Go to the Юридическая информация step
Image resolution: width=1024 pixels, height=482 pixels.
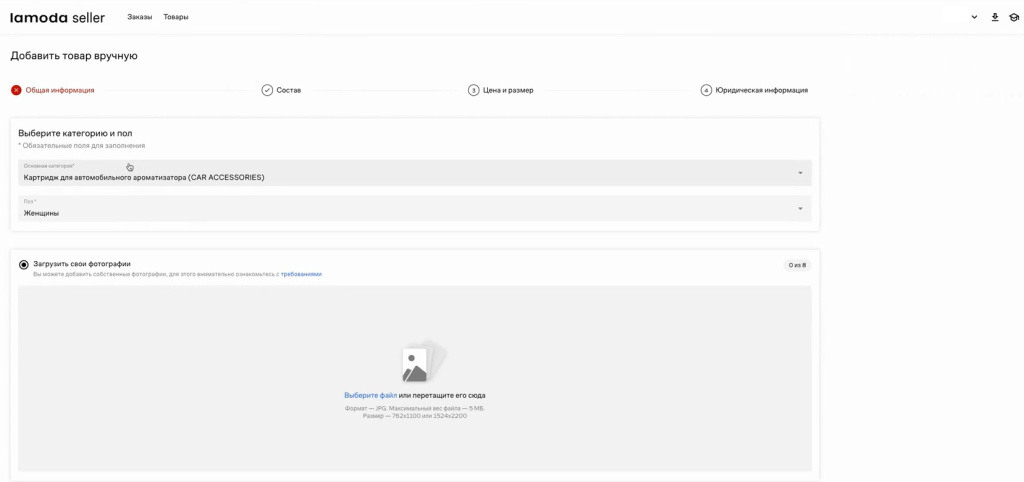pyautogui.click(x=761, y=90)
